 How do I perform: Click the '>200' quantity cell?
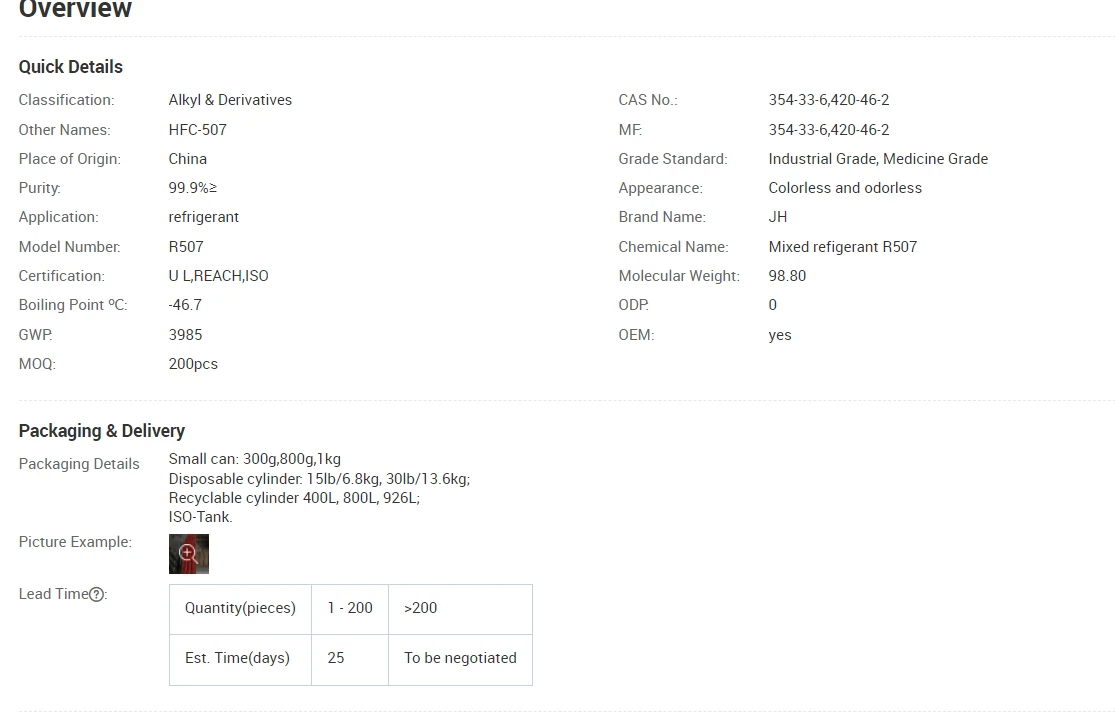[460, 609]
